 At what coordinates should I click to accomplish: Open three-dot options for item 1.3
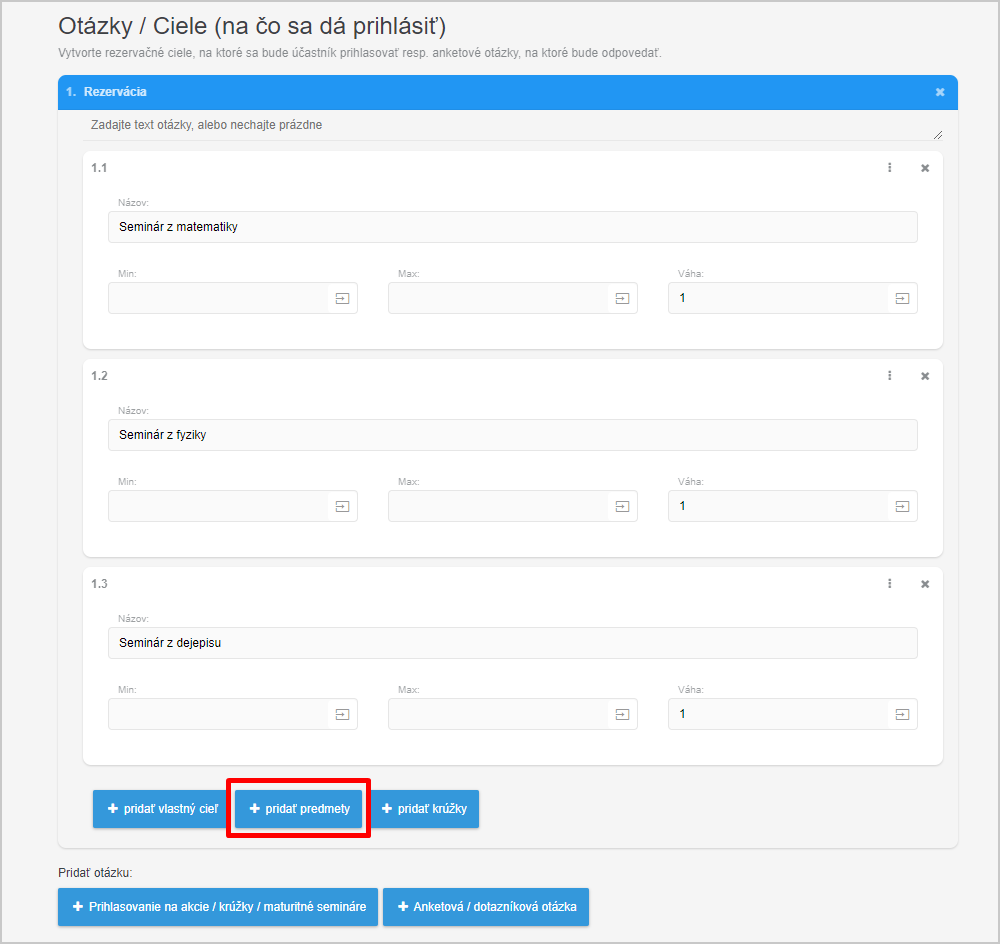pyautogui.click(x=890, y=584)
